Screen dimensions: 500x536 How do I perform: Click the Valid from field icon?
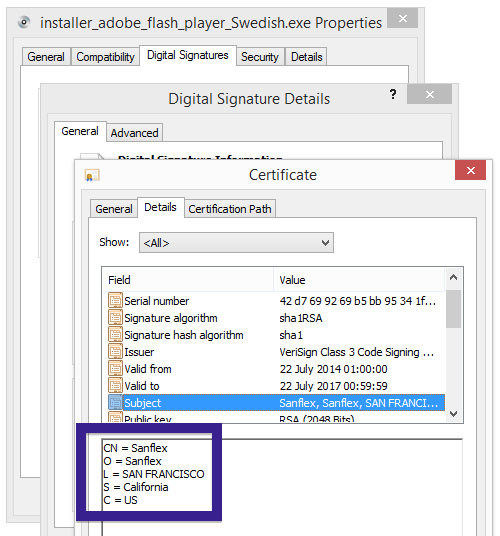pos(115,369)
